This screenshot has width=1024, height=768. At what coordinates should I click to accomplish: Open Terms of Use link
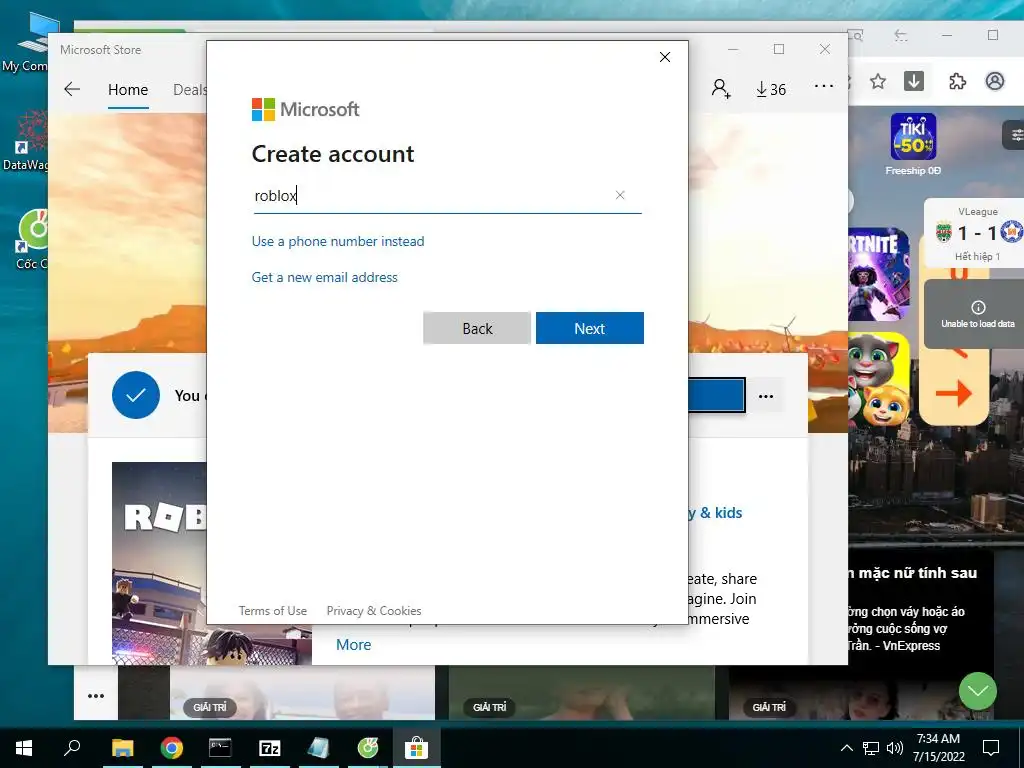pos(272,611)
